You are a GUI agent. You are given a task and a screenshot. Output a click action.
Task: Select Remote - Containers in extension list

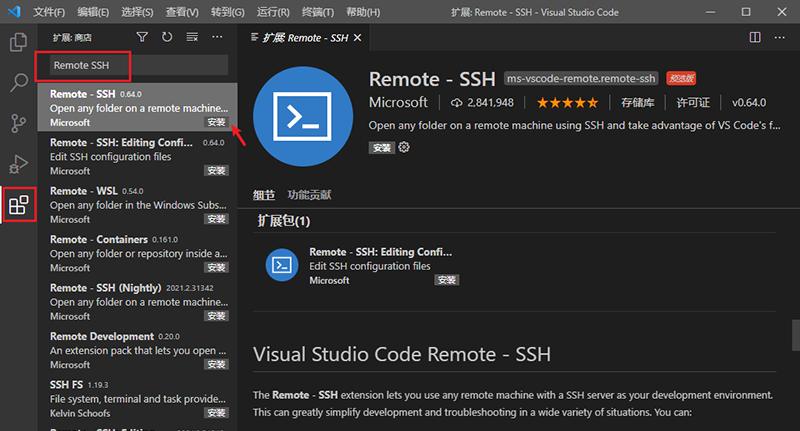(x=138, y=253)
